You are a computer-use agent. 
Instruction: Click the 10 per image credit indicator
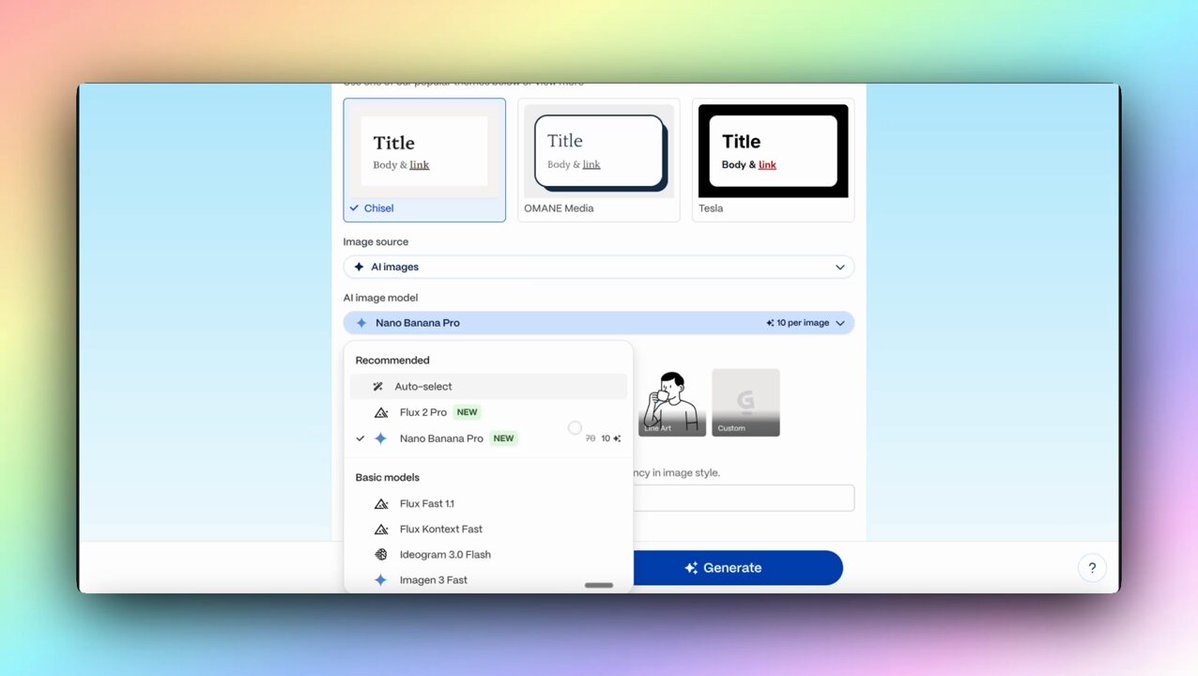tap(798, 323)
